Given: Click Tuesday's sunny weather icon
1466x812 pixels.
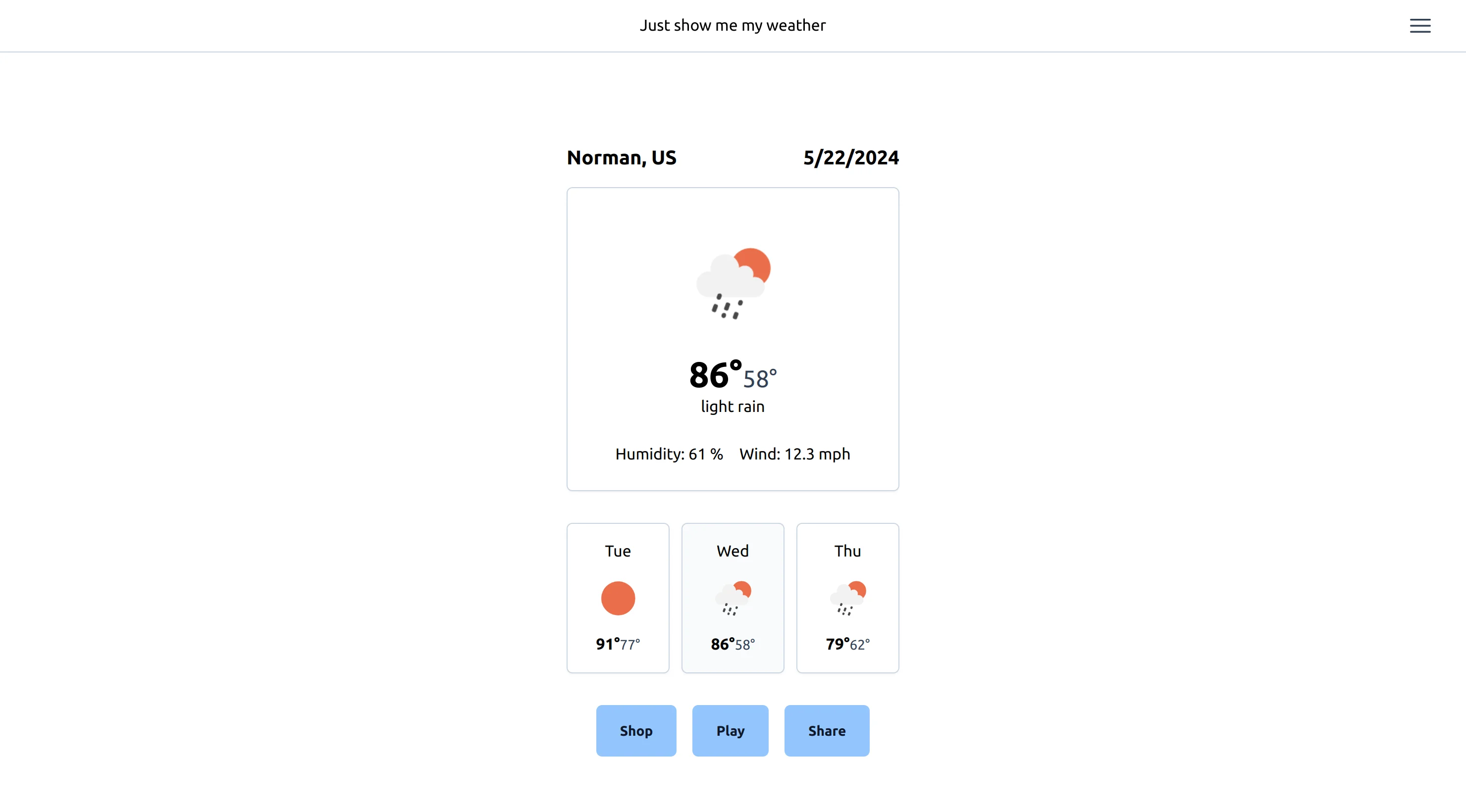Looking at the screenshot, I should click(x=618, y=598).
